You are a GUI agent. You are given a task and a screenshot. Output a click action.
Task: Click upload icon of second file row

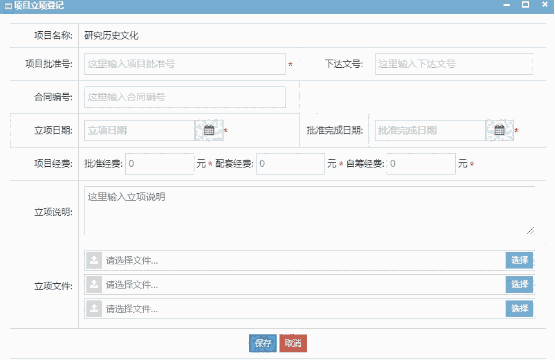94,285
